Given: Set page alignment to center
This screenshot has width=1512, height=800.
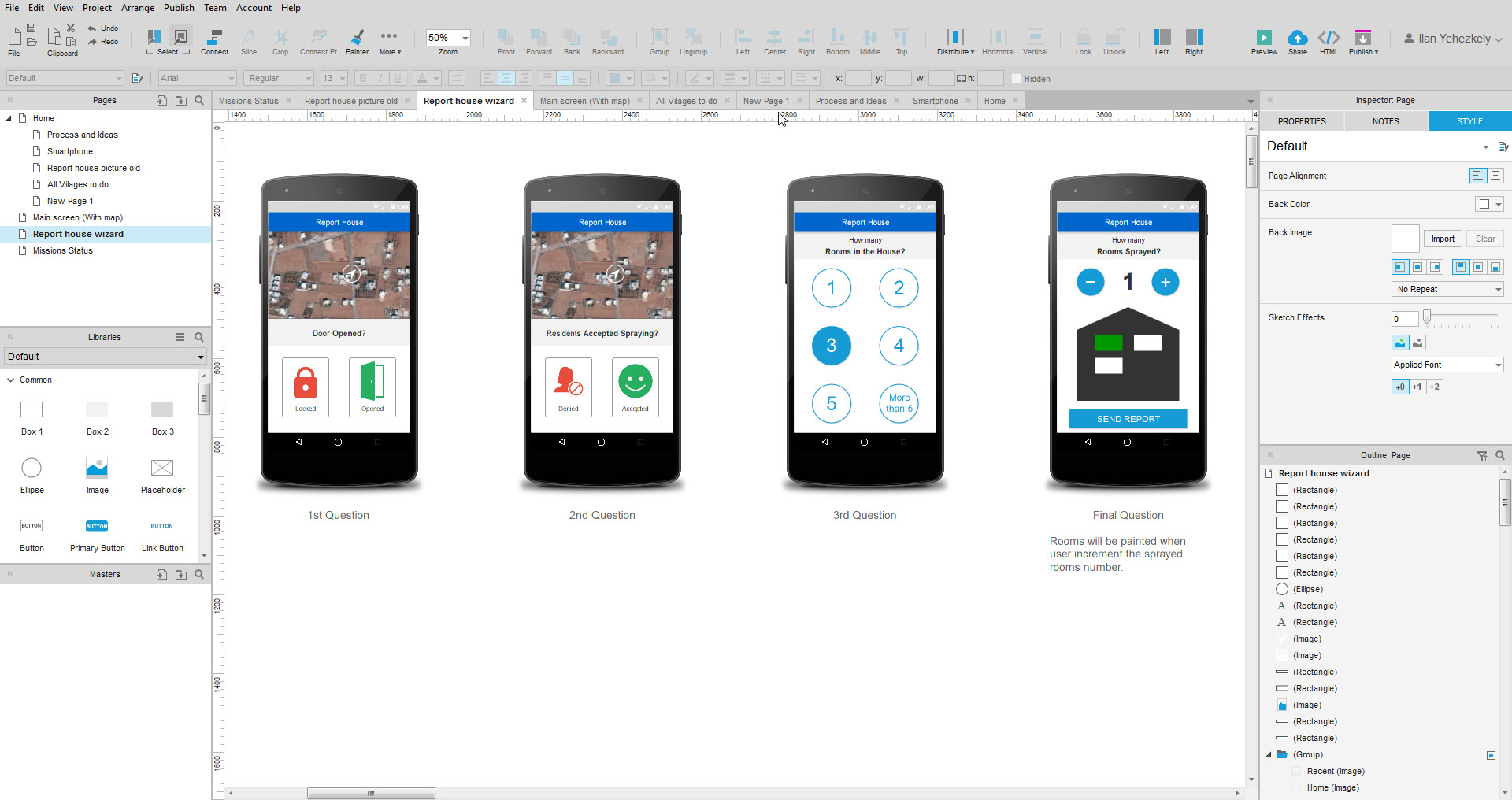Looking at the screenshot, I should click(x=1495, y=176).
